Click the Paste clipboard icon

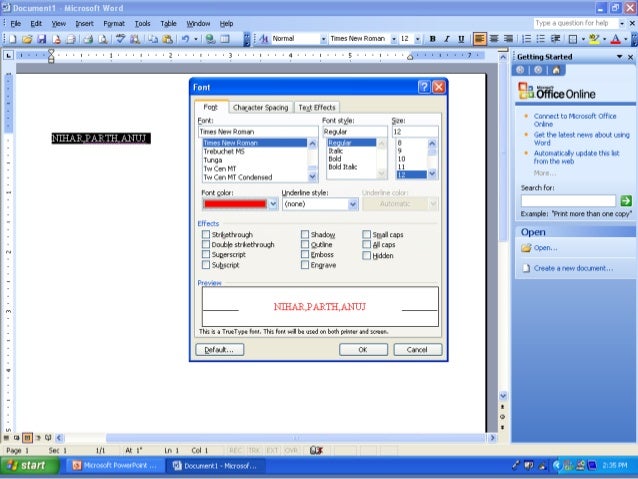tap(167, 39)
